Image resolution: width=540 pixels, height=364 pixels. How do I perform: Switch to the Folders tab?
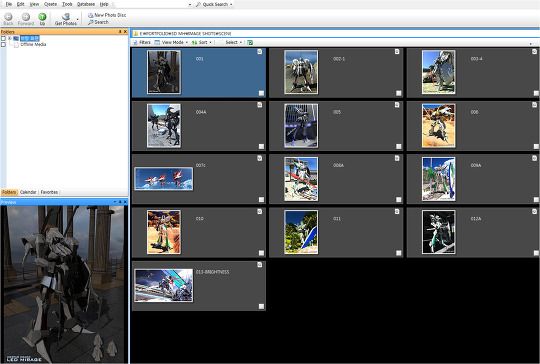point(9,192)
